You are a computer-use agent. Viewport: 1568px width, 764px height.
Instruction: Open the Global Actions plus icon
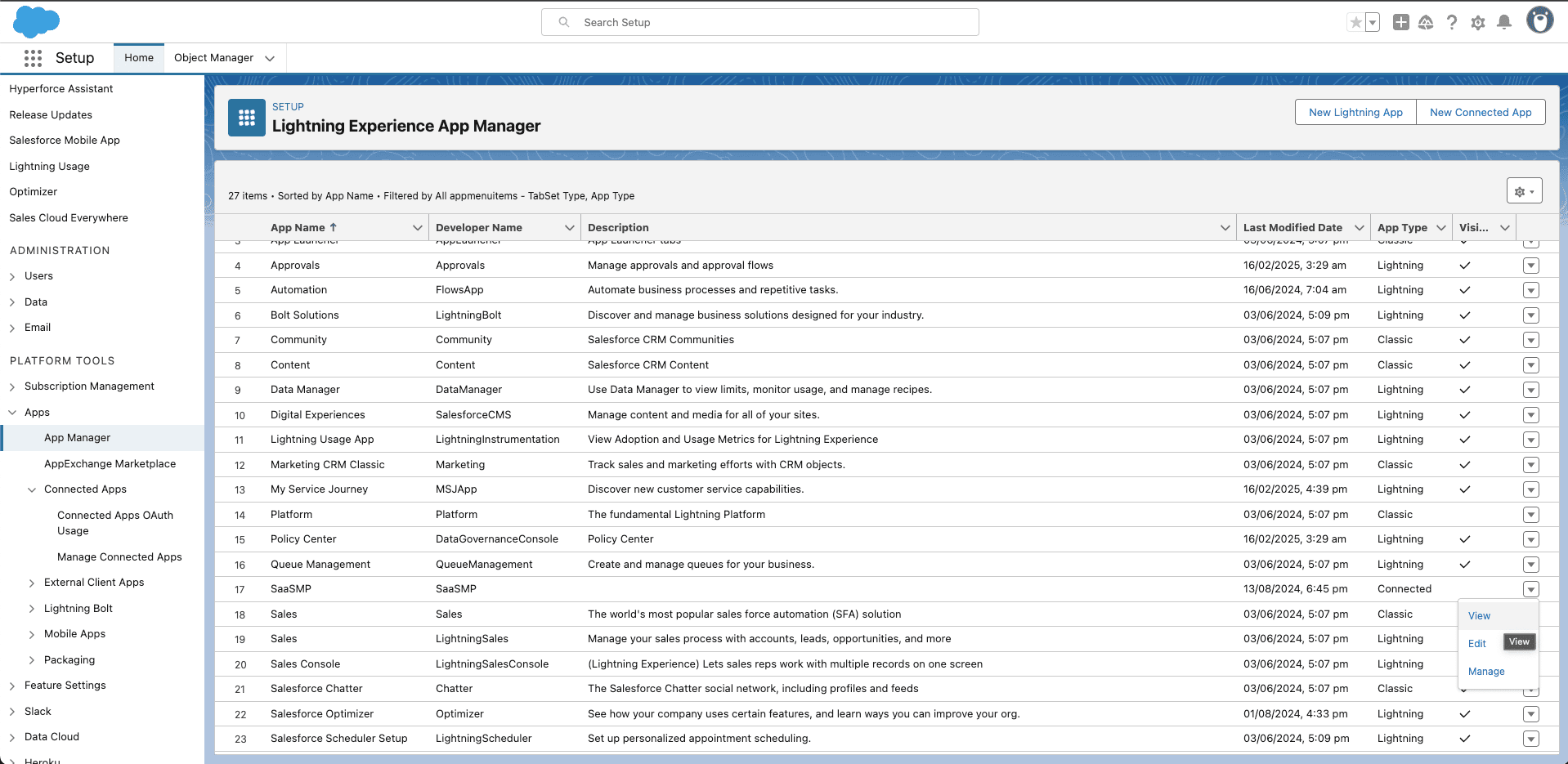(x=1401, y=23)
